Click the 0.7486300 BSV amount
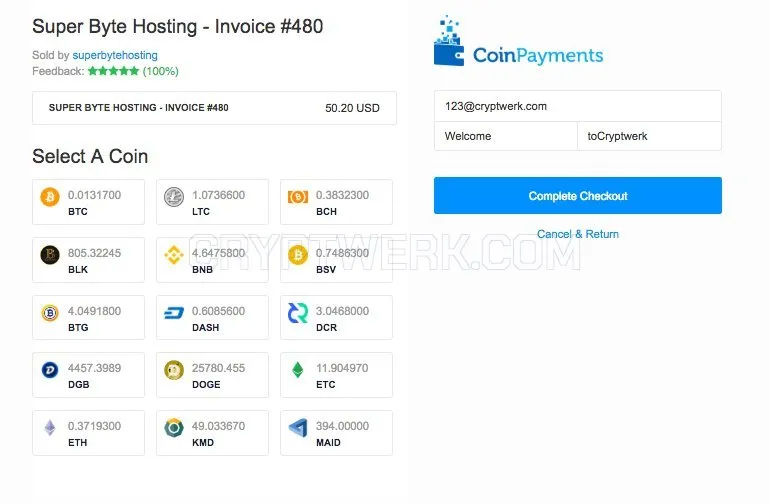The width and height of the screenshot is (770, 504). (342, 253)
